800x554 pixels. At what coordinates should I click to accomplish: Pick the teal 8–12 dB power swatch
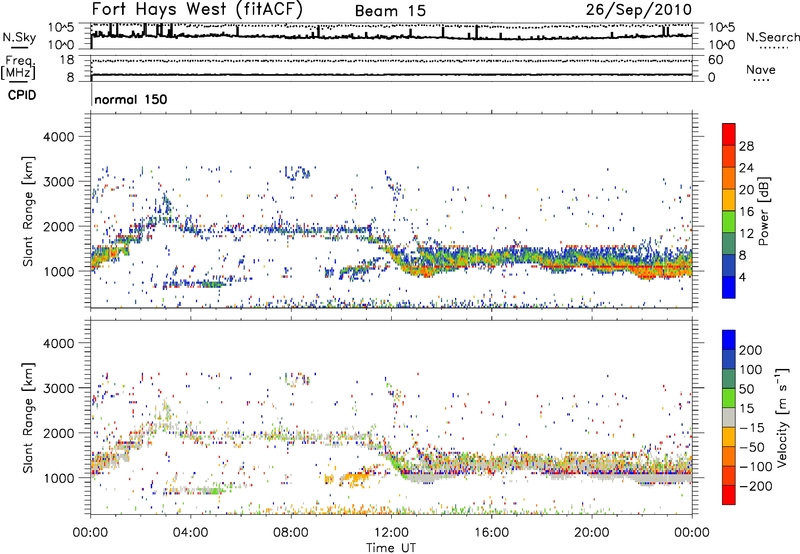point(729,244)
